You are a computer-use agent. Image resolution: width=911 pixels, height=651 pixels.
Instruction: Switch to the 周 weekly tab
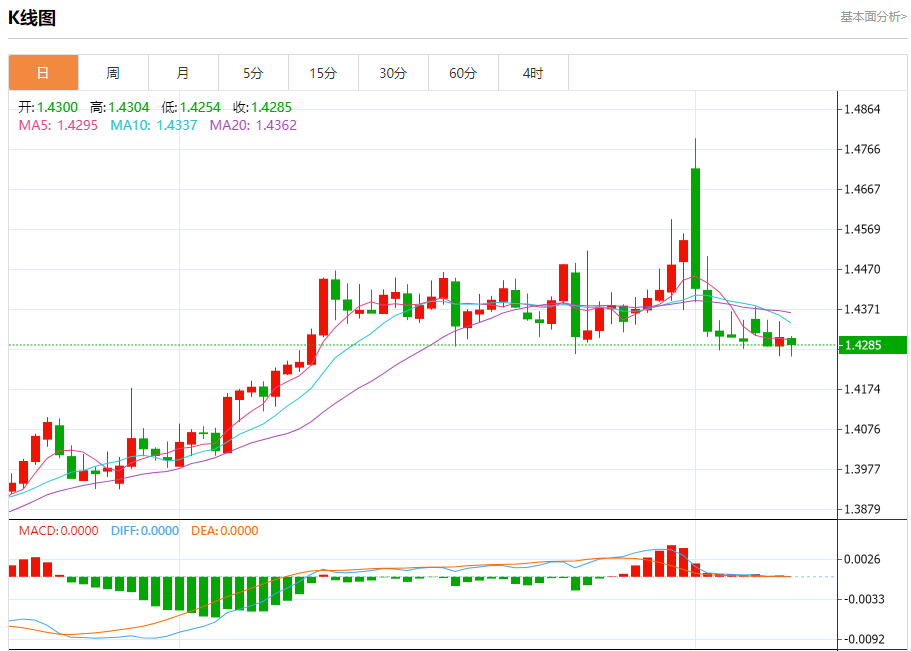113,73
